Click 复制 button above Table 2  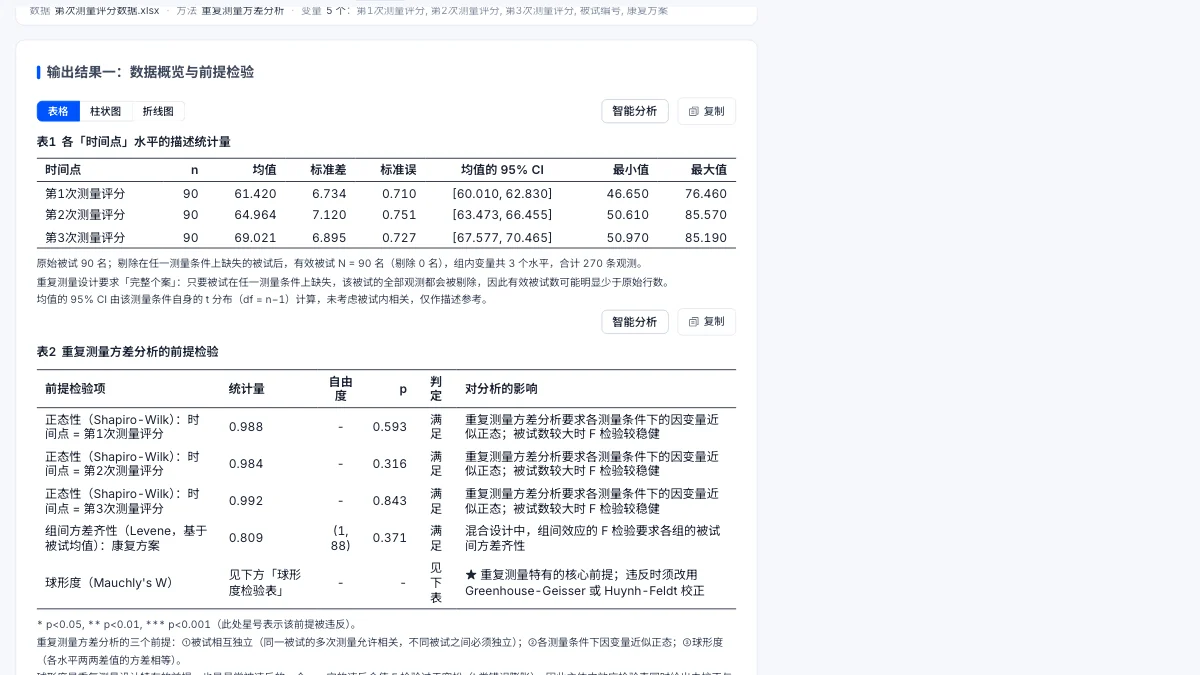pyautogui.click(x=706, y=321)
